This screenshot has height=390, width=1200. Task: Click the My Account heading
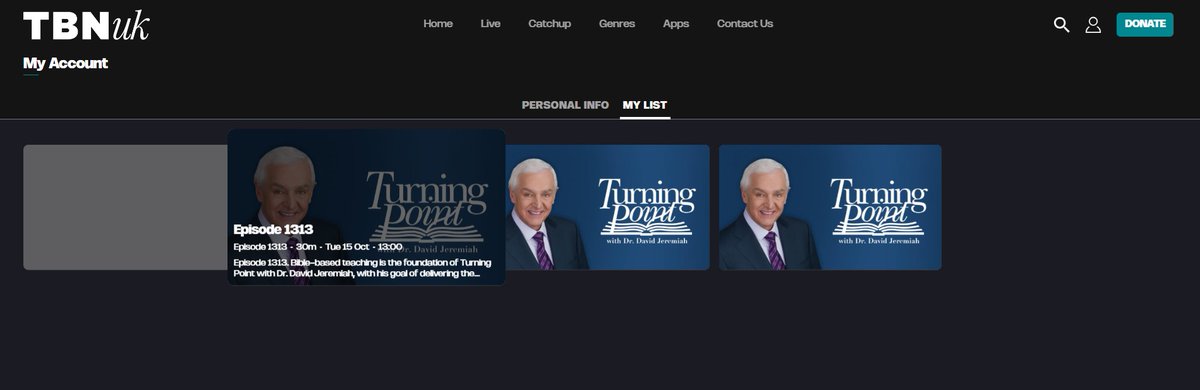click(65, 63)
